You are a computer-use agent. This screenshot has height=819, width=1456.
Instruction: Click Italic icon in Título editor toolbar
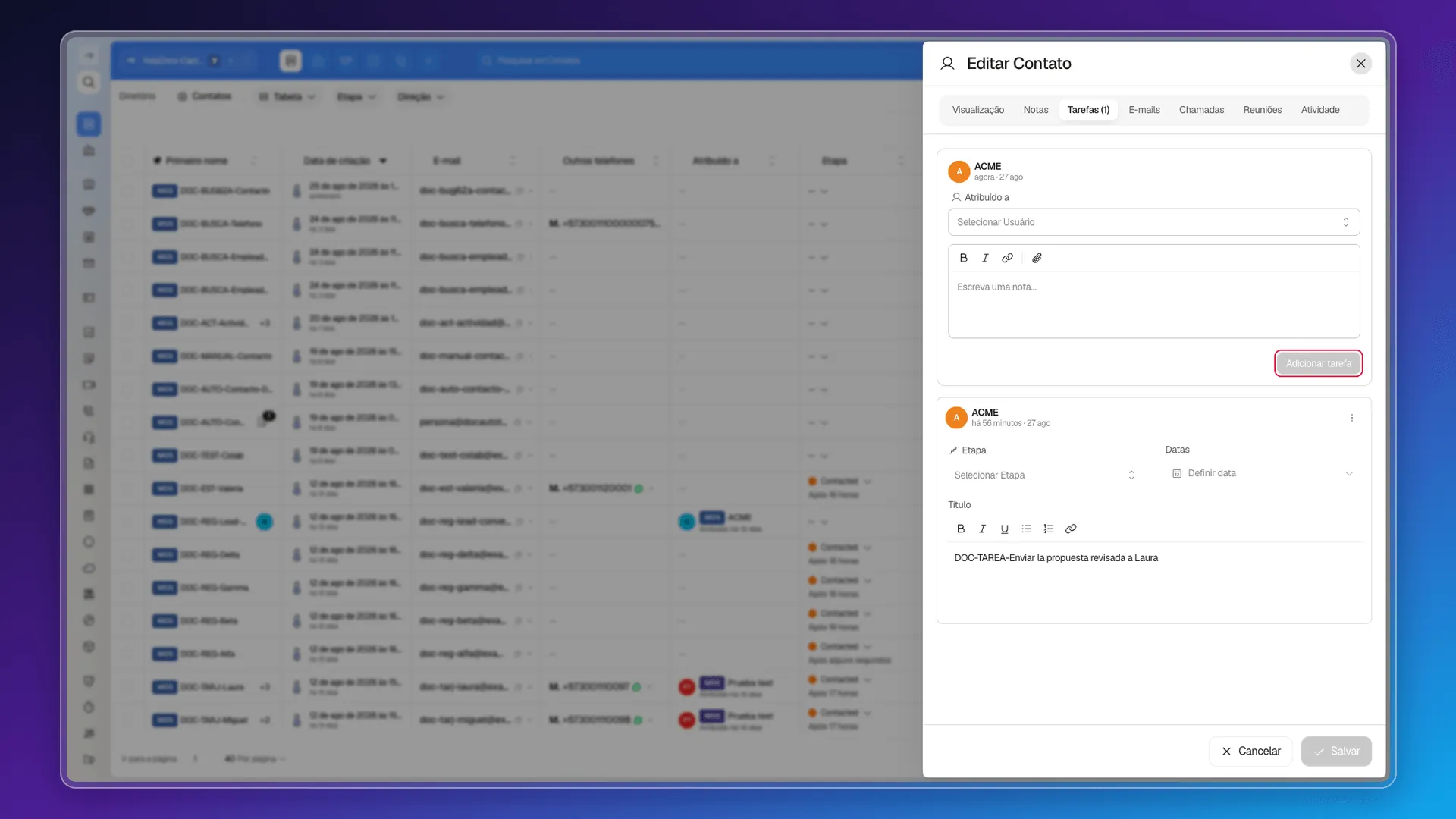click(x=983, y=529)
